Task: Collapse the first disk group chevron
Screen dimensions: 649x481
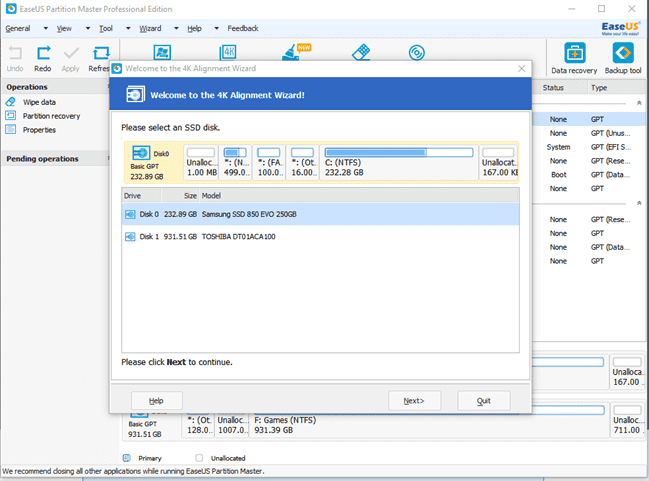Action: pyautogui.click(x=639, y=103)
